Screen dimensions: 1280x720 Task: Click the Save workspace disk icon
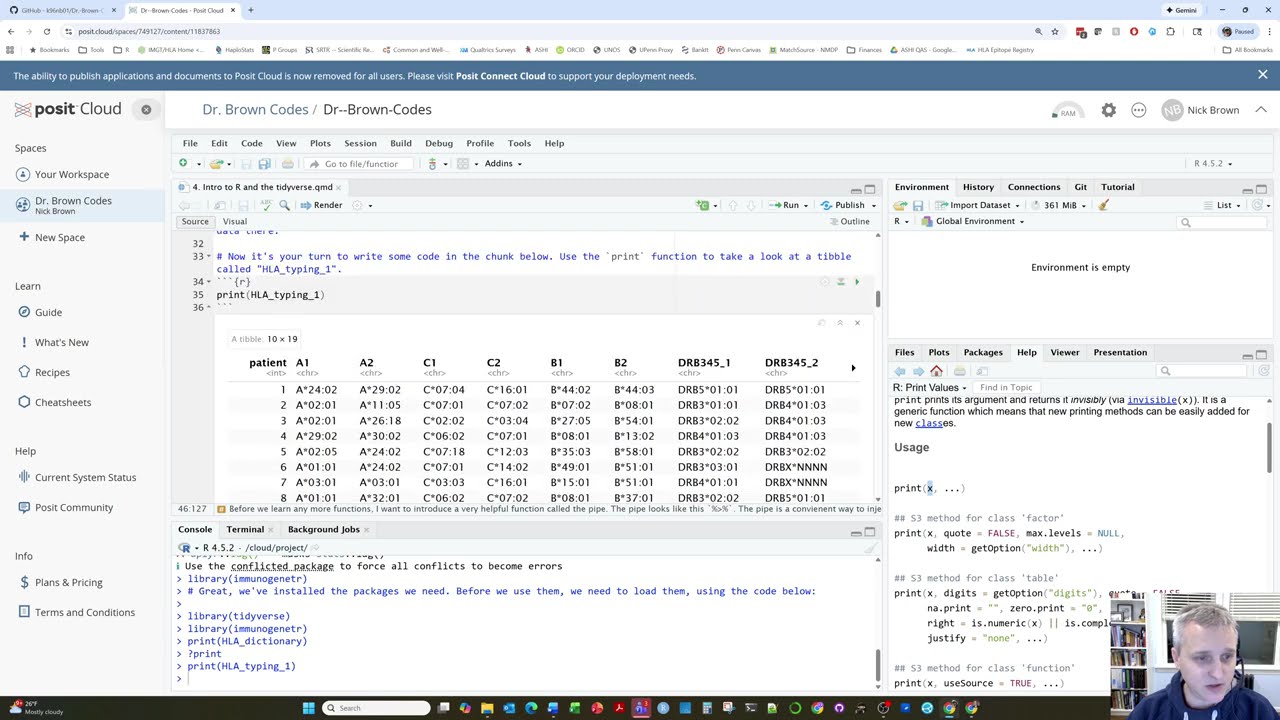coord(918,205)
